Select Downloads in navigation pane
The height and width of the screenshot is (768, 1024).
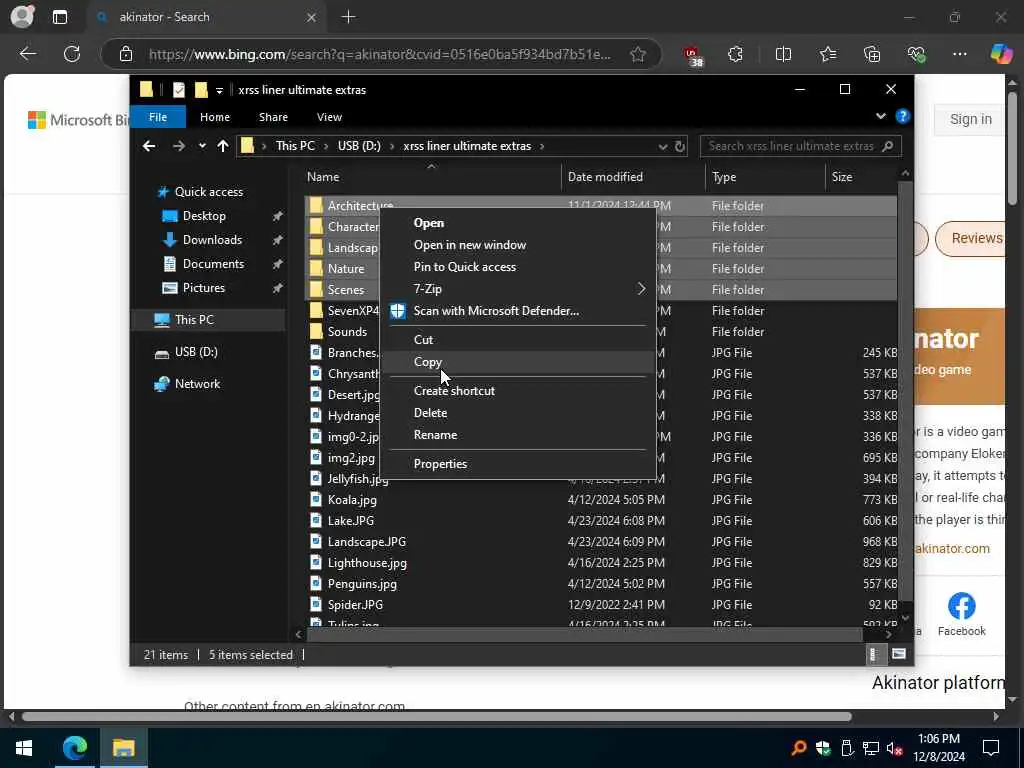click(212, 240)
